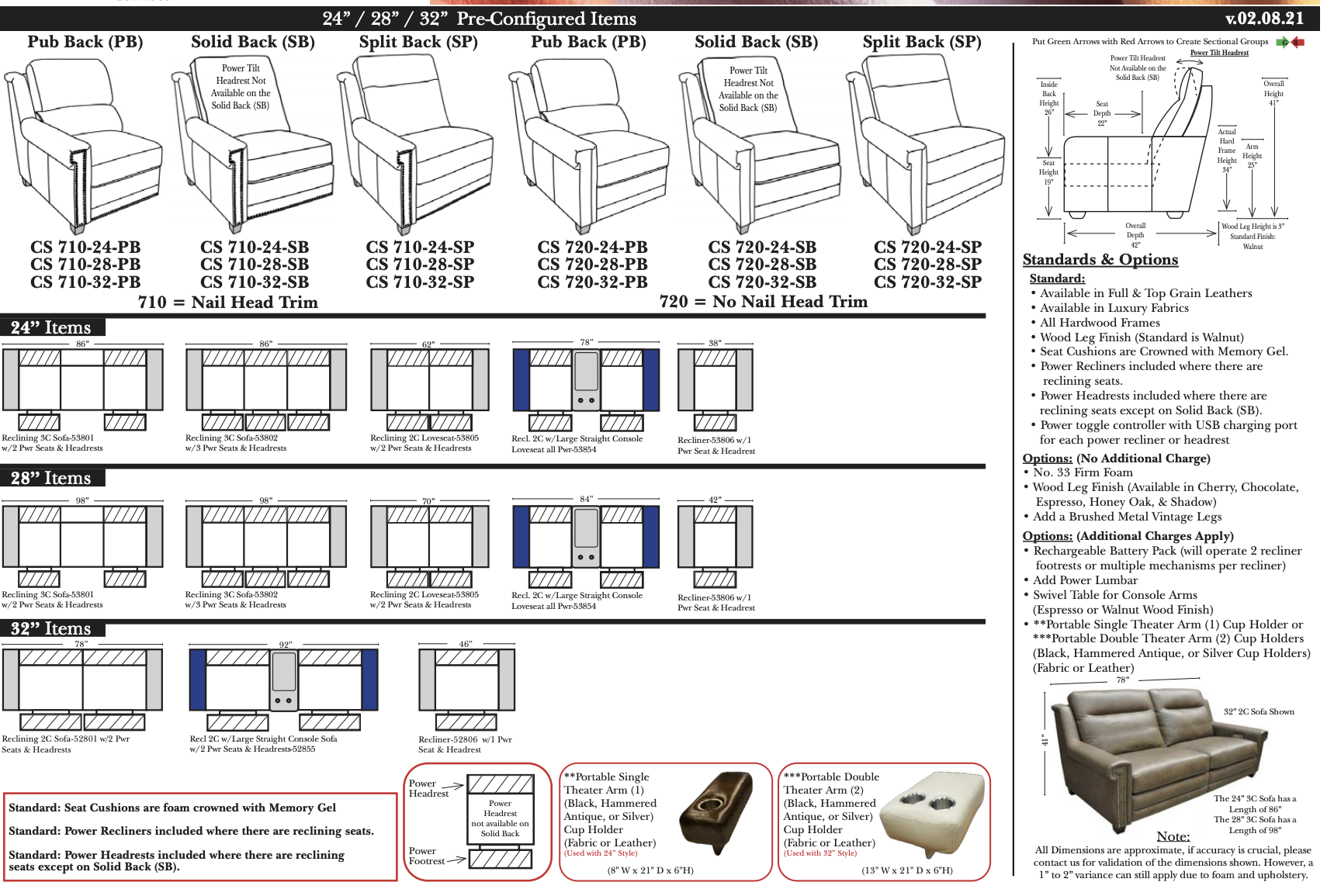The image size is (1334, 896).
Task: Click the green arrow icon
Action: pyautogui.click(x=1283, y=42)
